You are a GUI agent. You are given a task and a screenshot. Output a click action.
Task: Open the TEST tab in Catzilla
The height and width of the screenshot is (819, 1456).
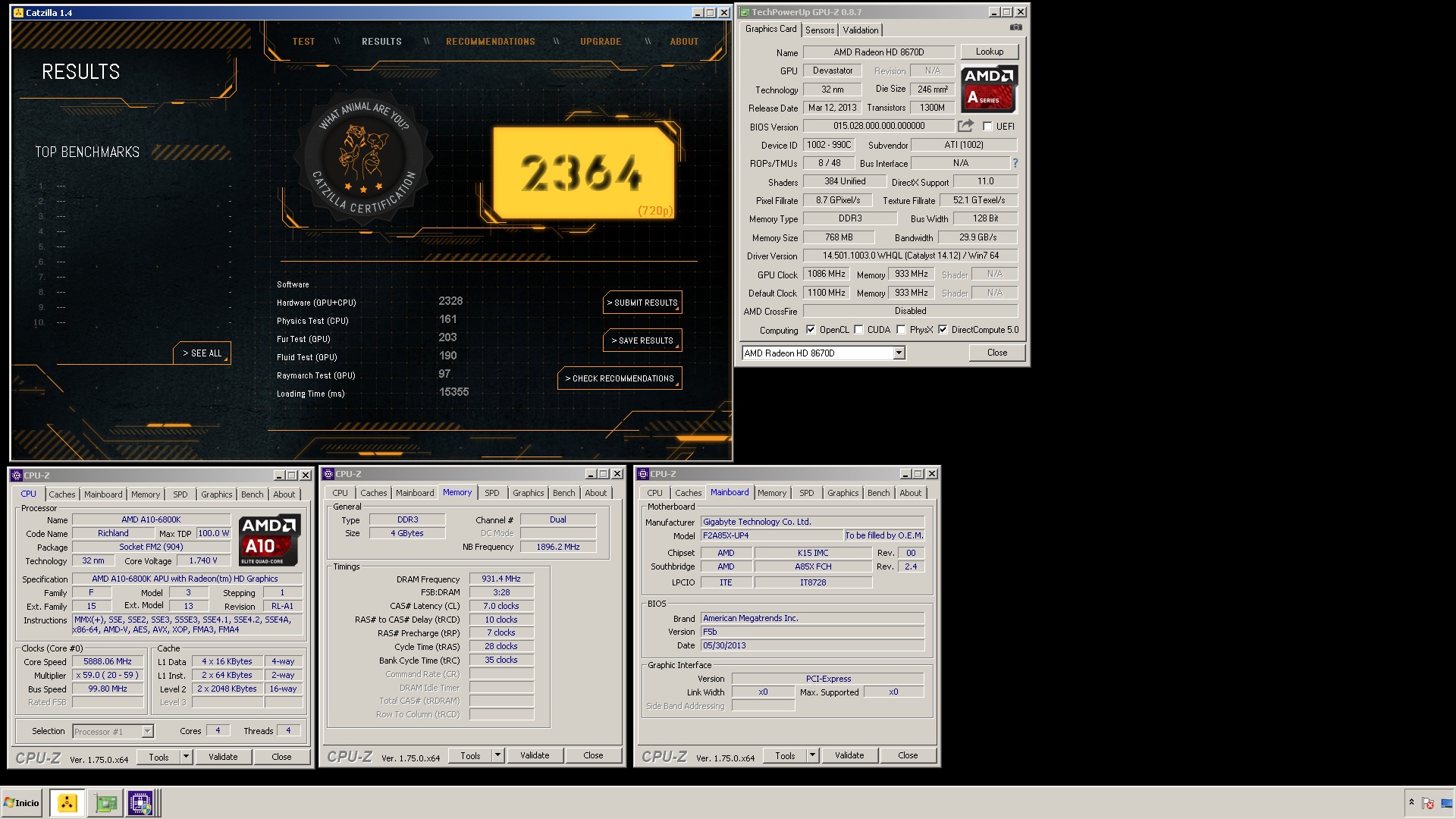tap(304, 42)
